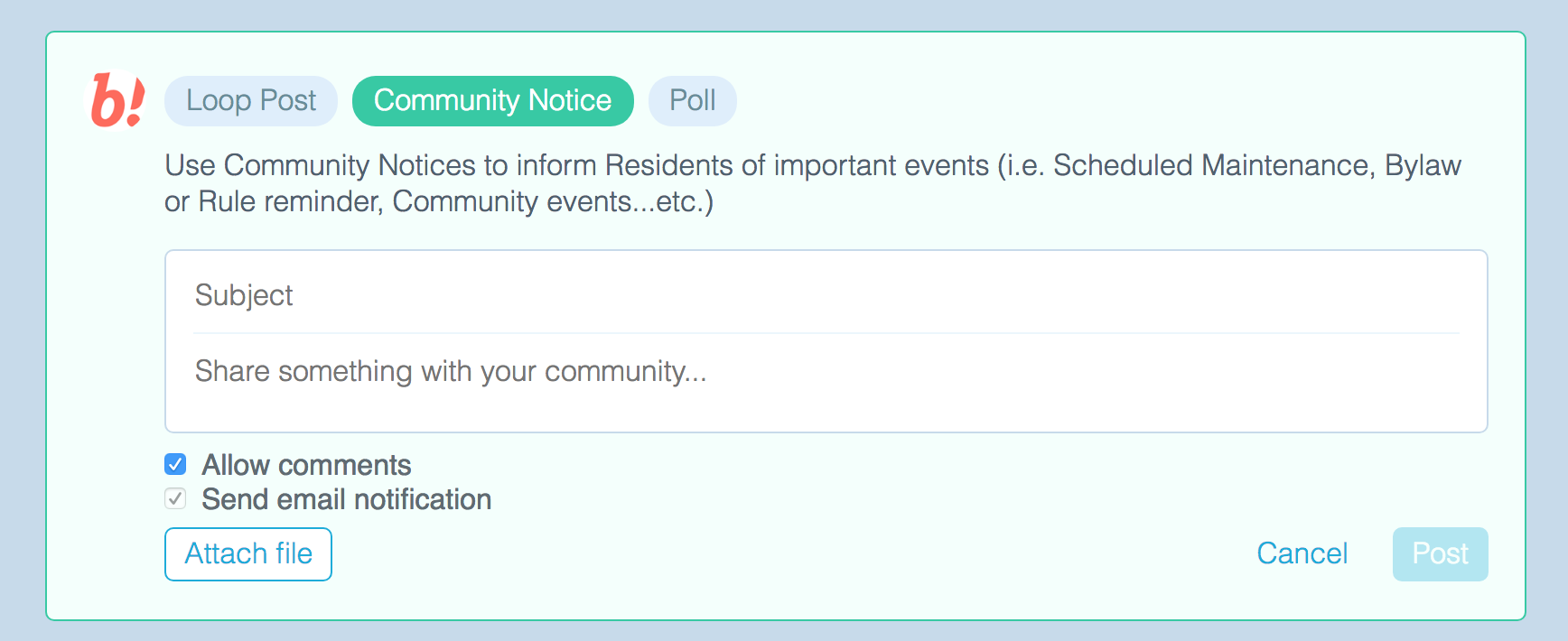
Task: Click the word 'Bylaw' in the description
Action: [1423, 165]
